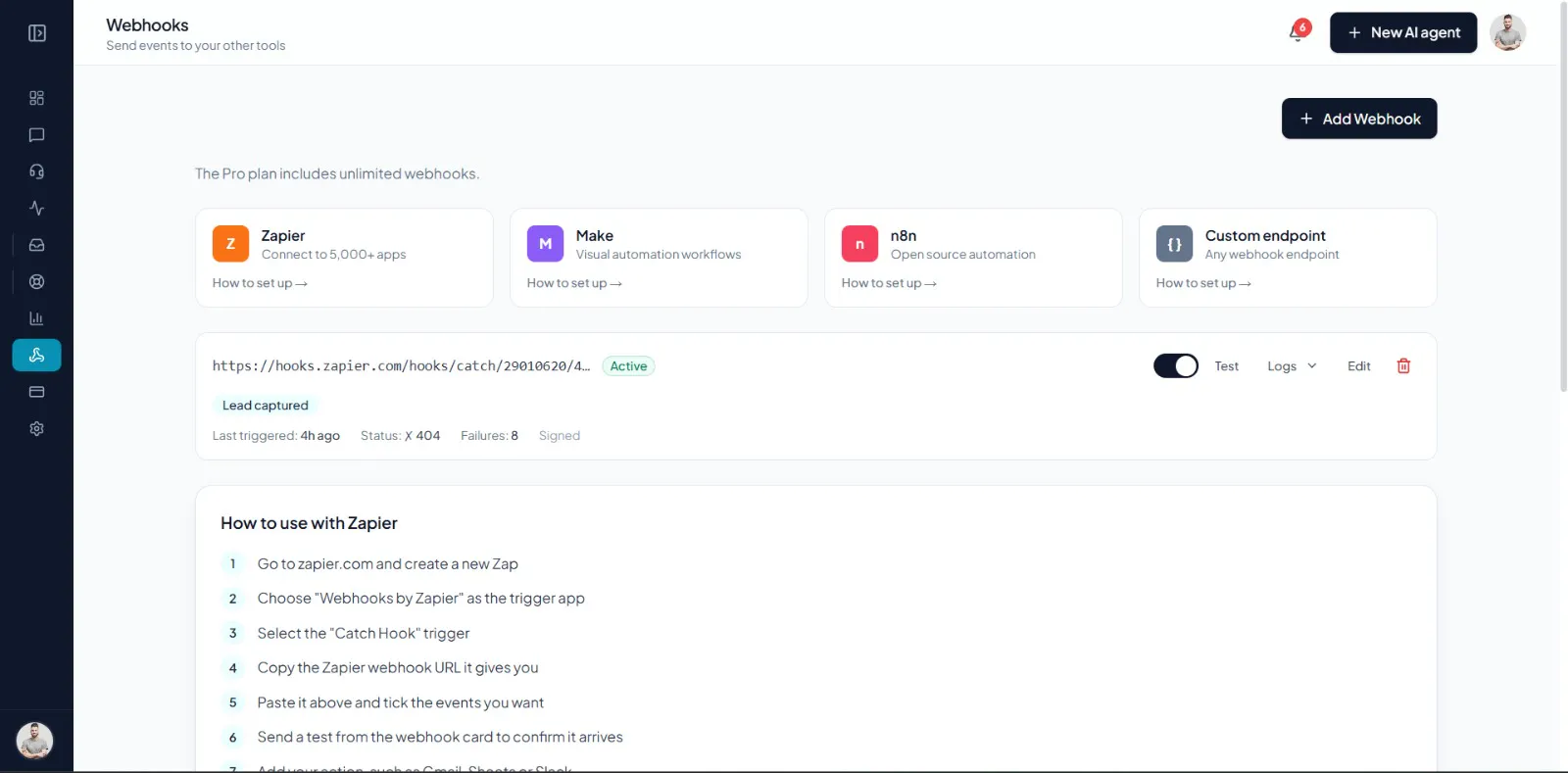Click step Select the Catch Hook trigger
This screenshot has width=1568, height=773.
click(x=364, y=633)
